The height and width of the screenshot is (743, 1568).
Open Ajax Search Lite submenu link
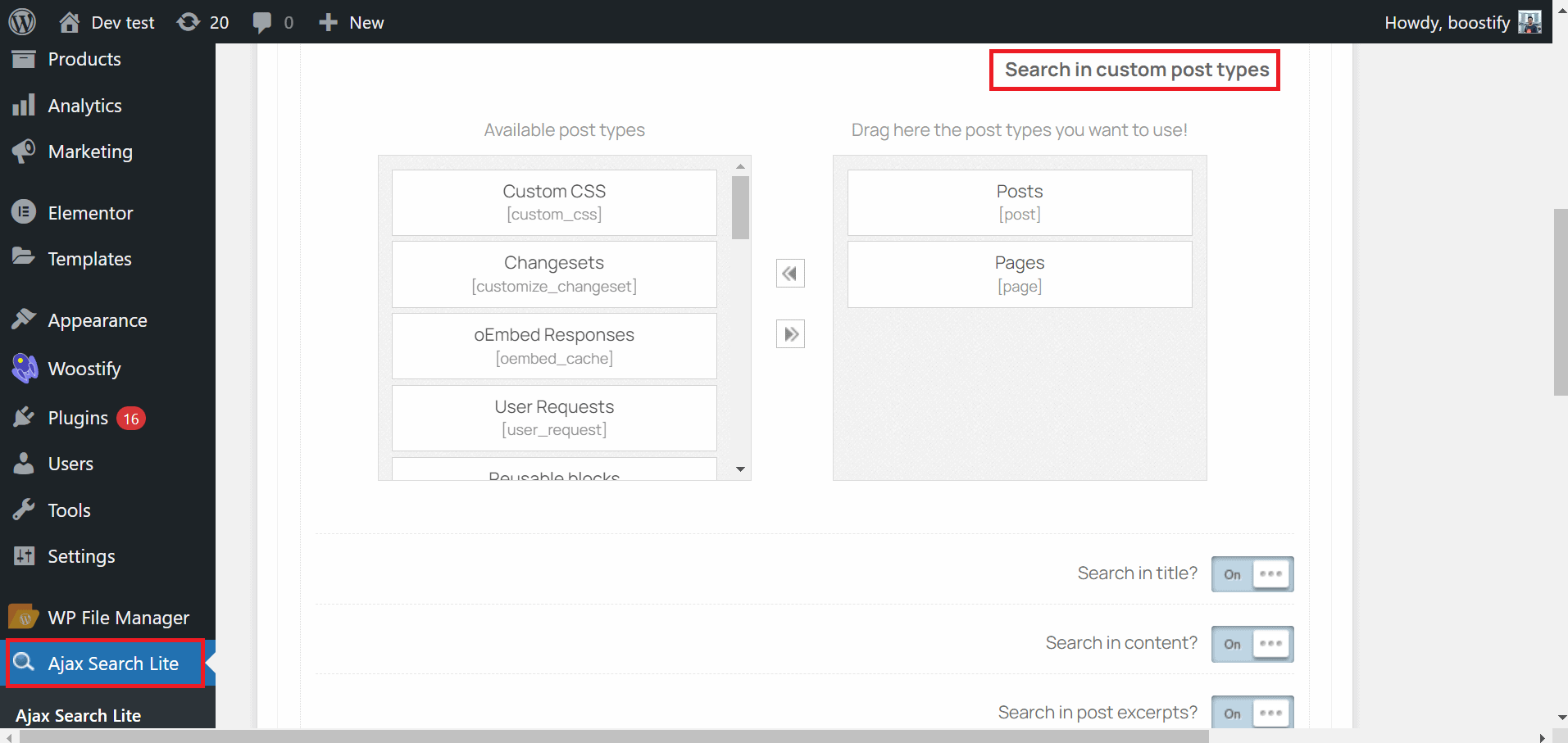click(78, 716)
